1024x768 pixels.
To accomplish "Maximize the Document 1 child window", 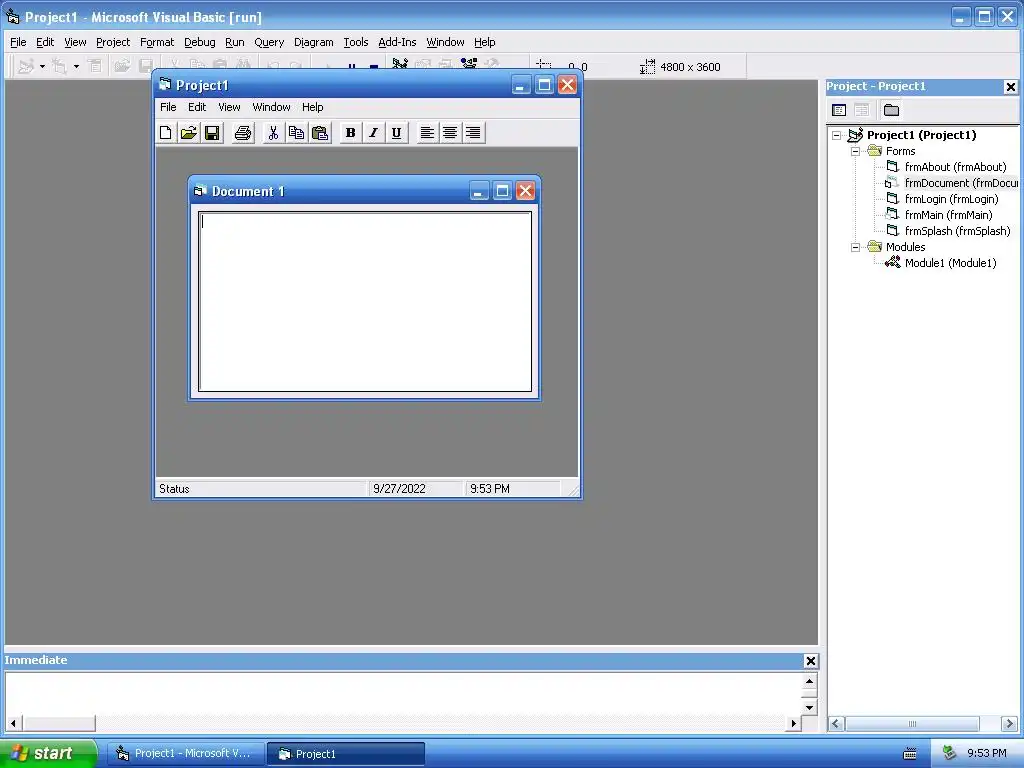I will coord(502,191).
